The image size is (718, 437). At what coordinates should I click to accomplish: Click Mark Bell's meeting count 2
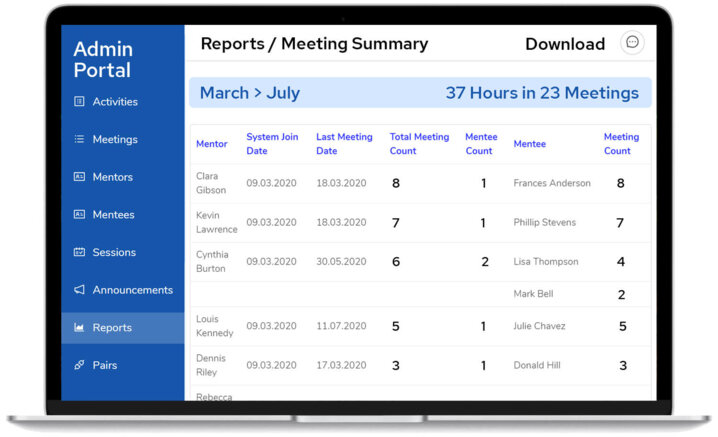click(x=621, y=295)
